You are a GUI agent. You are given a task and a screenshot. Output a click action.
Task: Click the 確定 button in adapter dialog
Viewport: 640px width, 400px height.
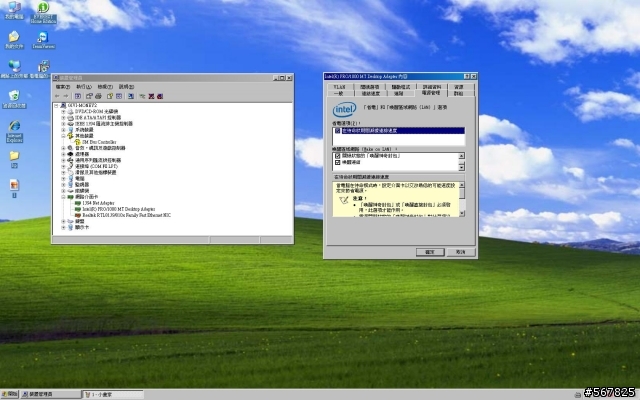coord(430,252)
